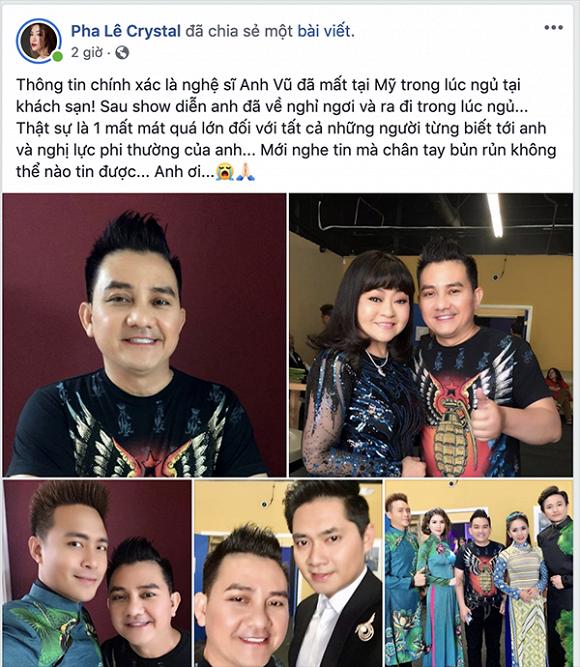Open the three-dot post options menu
The width and height of the screenshot is (580, 667).
click(553, 28)
